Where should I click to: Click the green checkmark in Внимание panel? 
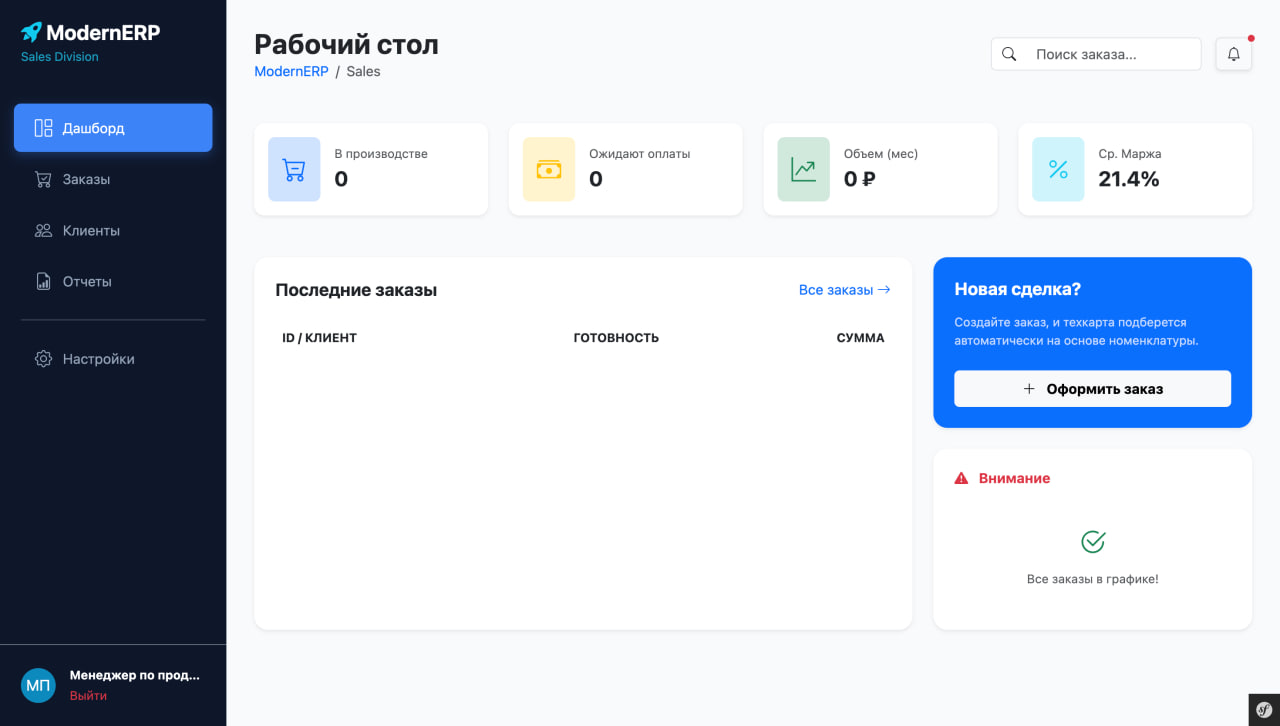(1091, 541)
